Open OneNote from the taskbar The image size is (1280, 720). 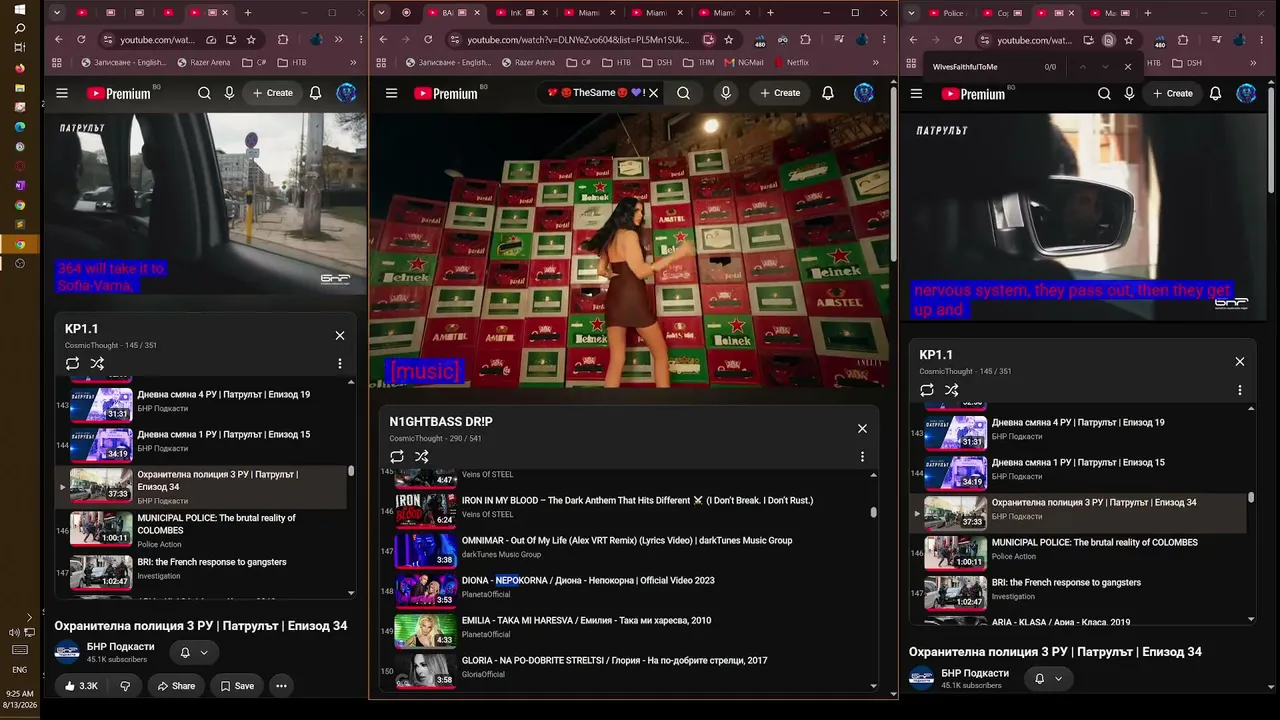pyautogui.click(x=20, y=185)
